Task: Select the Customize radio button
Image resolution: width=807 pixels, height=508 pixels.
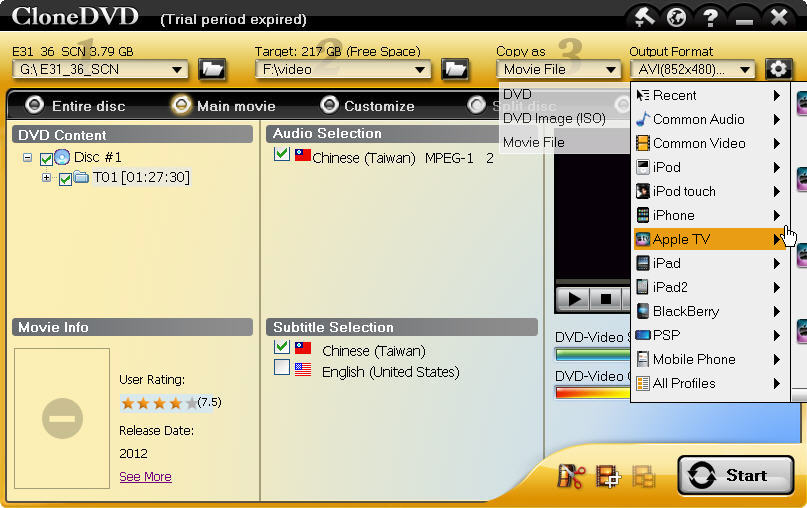Action: pyautogui.click(x=329, y=105)
